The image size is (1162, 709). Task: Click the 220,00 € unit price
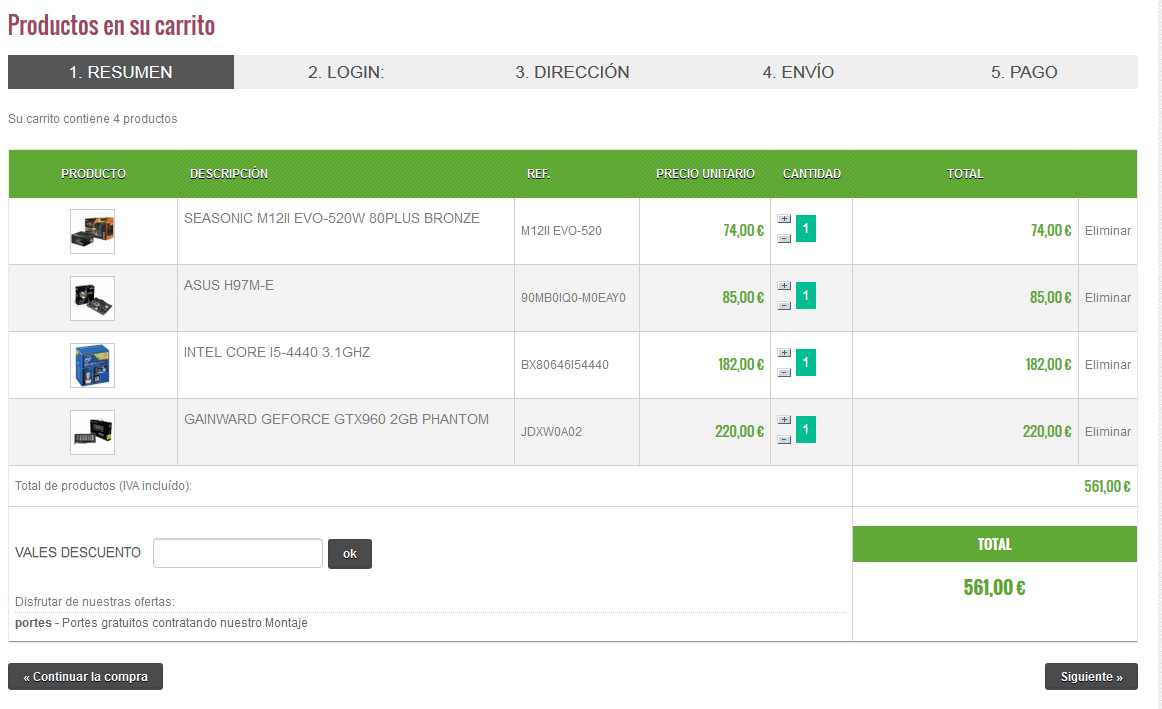(740, 431)
